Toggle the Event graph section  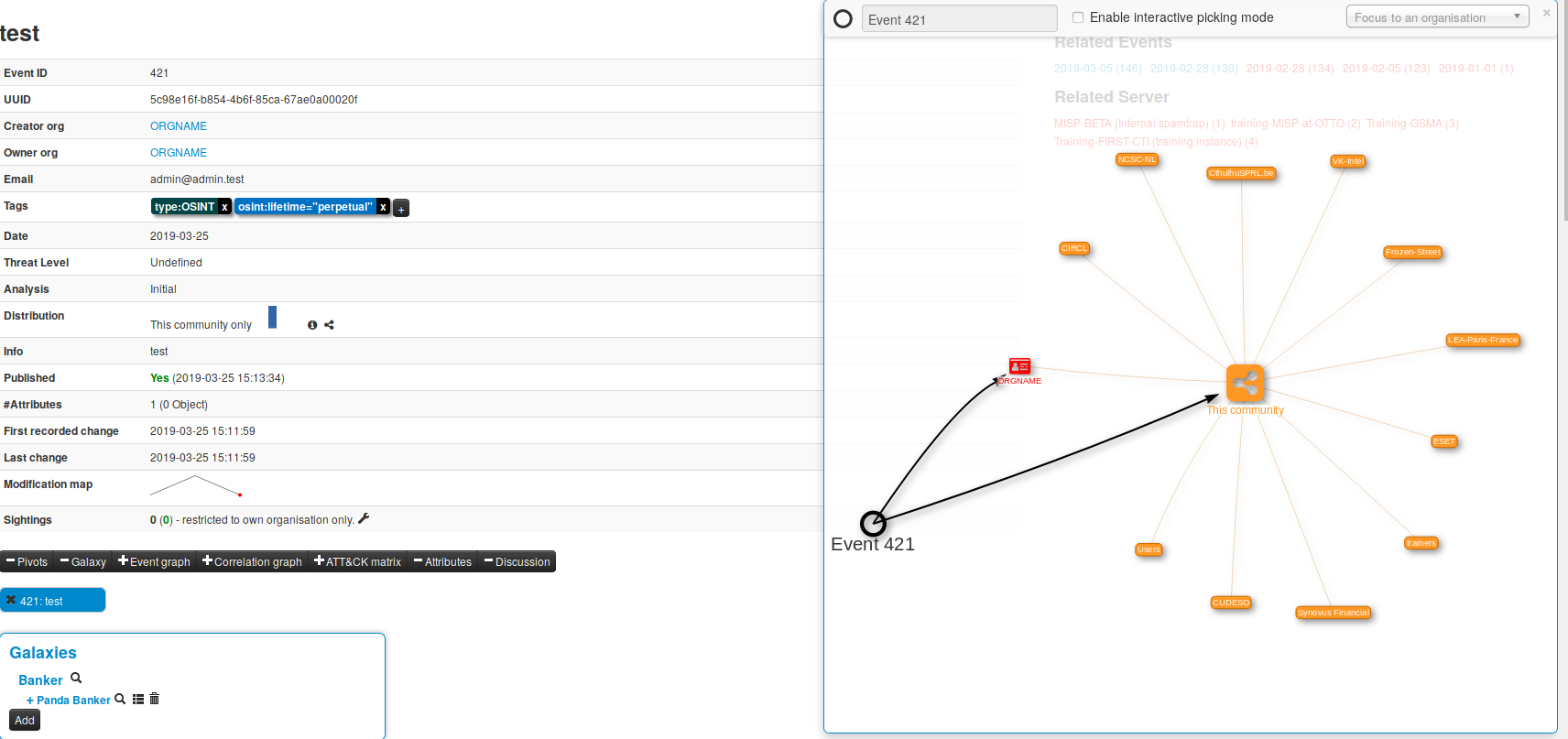click(154, 561)
